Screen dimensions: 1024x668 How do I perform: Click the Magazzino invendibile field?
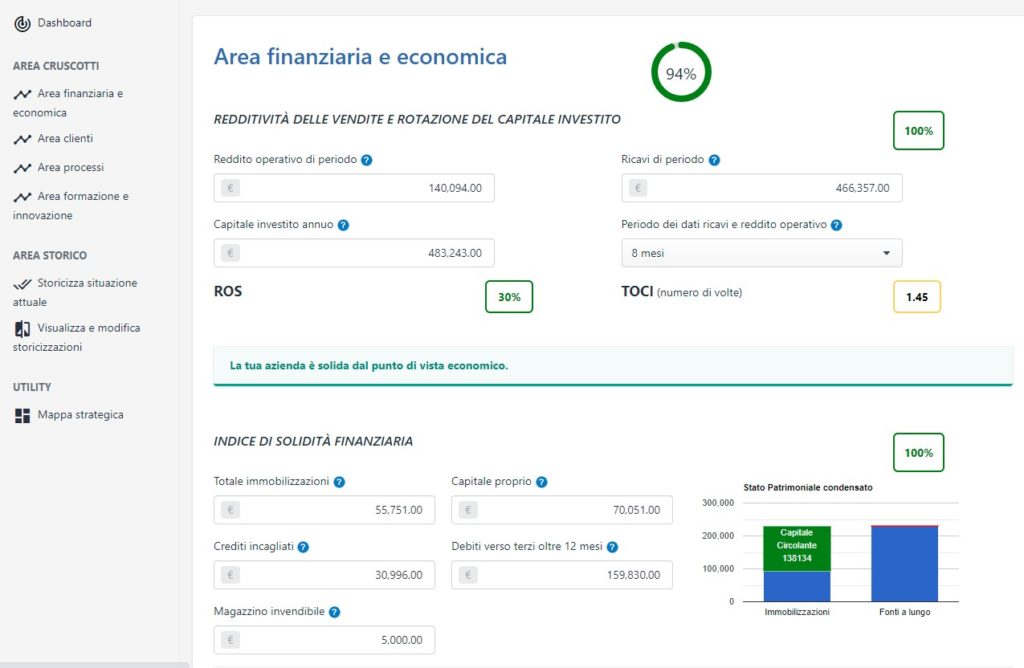(x=324, y=641)
